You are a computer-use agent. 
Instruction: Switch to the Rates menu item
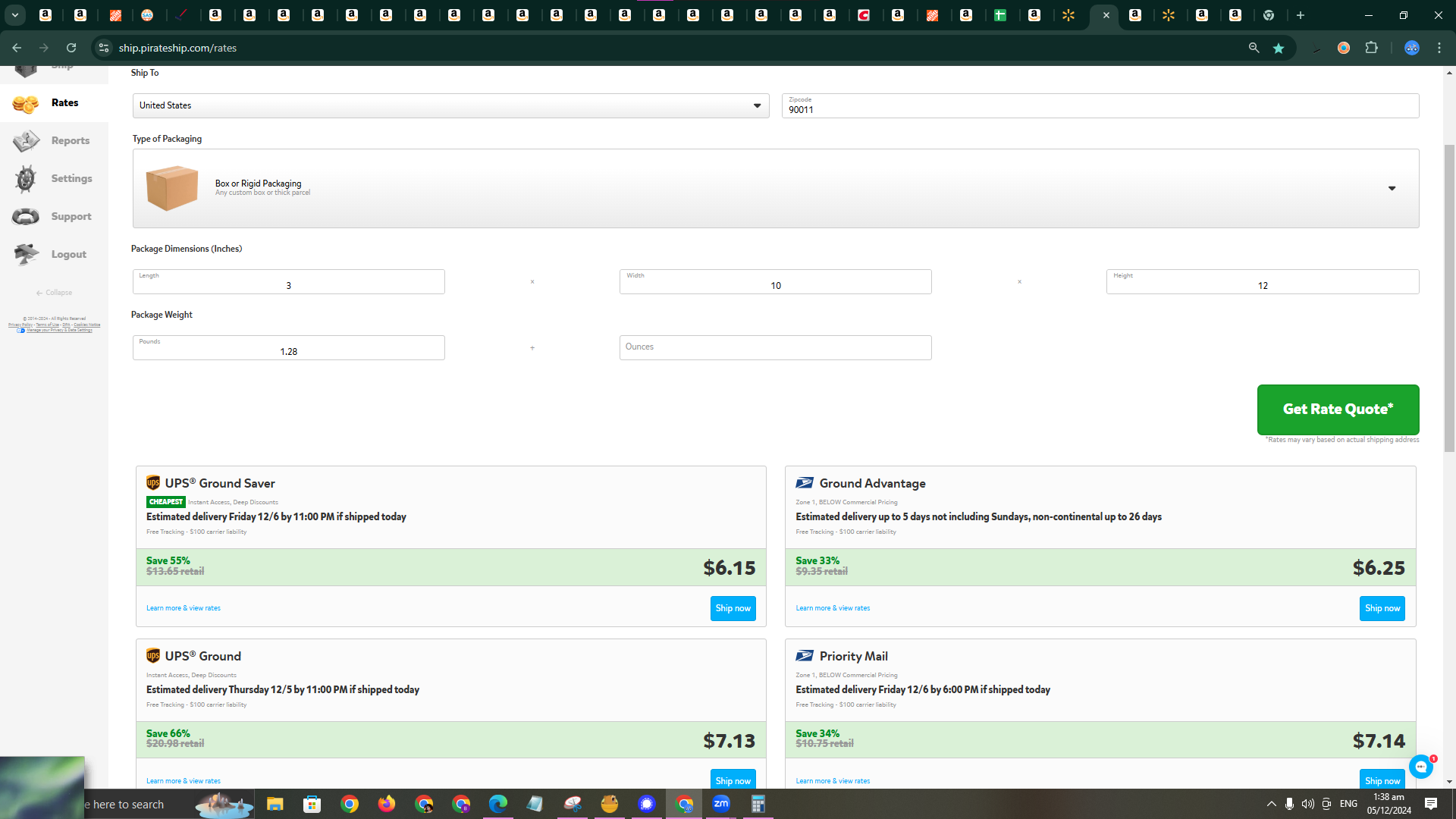tap(65, 103)
